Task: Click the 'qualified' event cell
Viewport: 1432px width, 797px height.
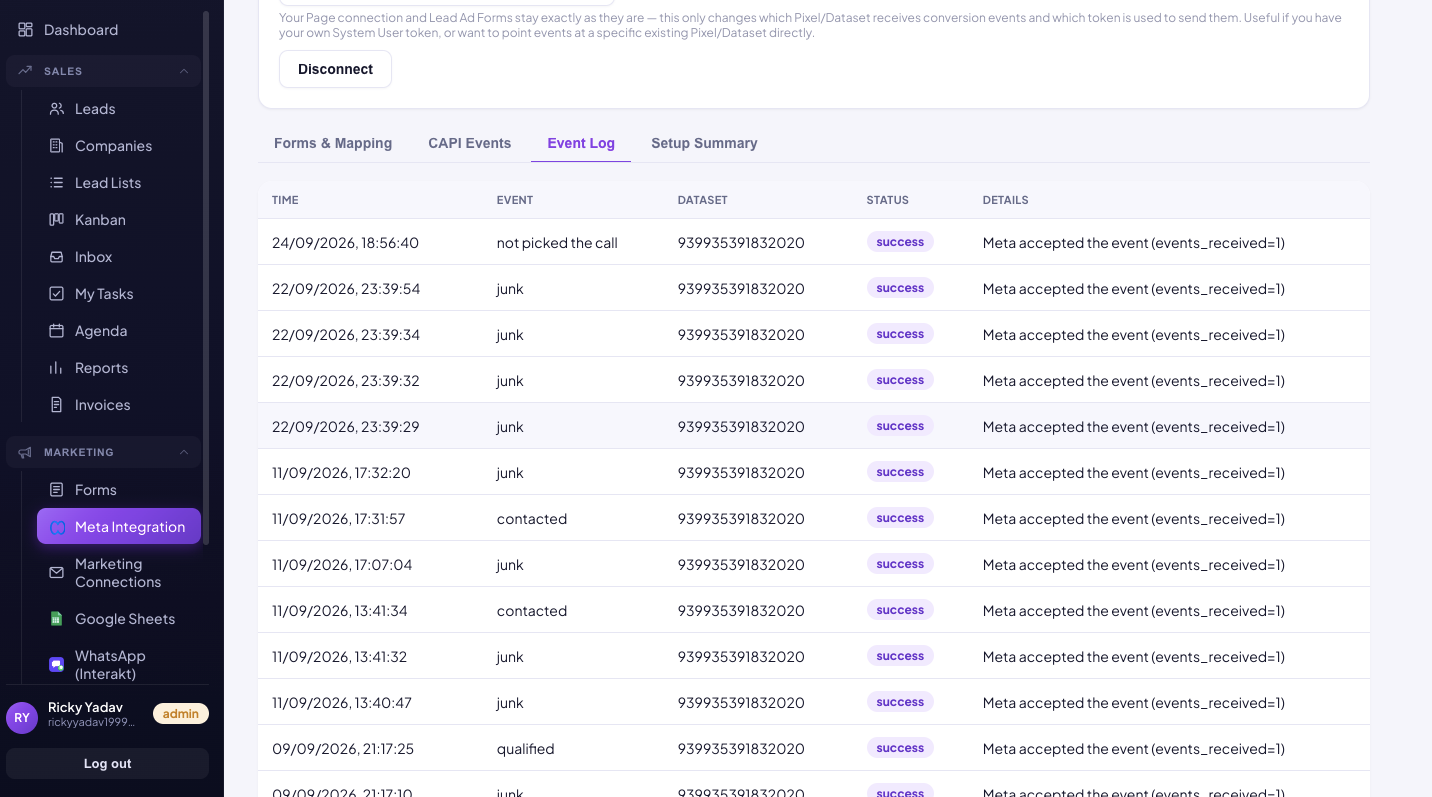Action: 526,749
